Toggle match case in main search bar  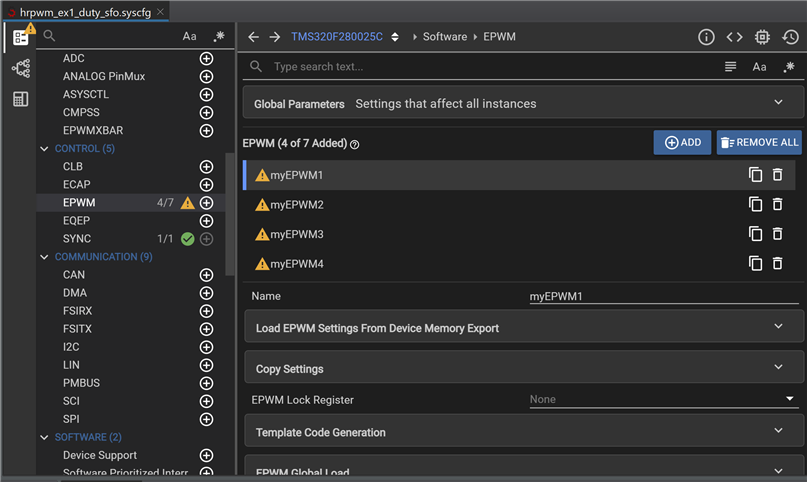(759, 67)
